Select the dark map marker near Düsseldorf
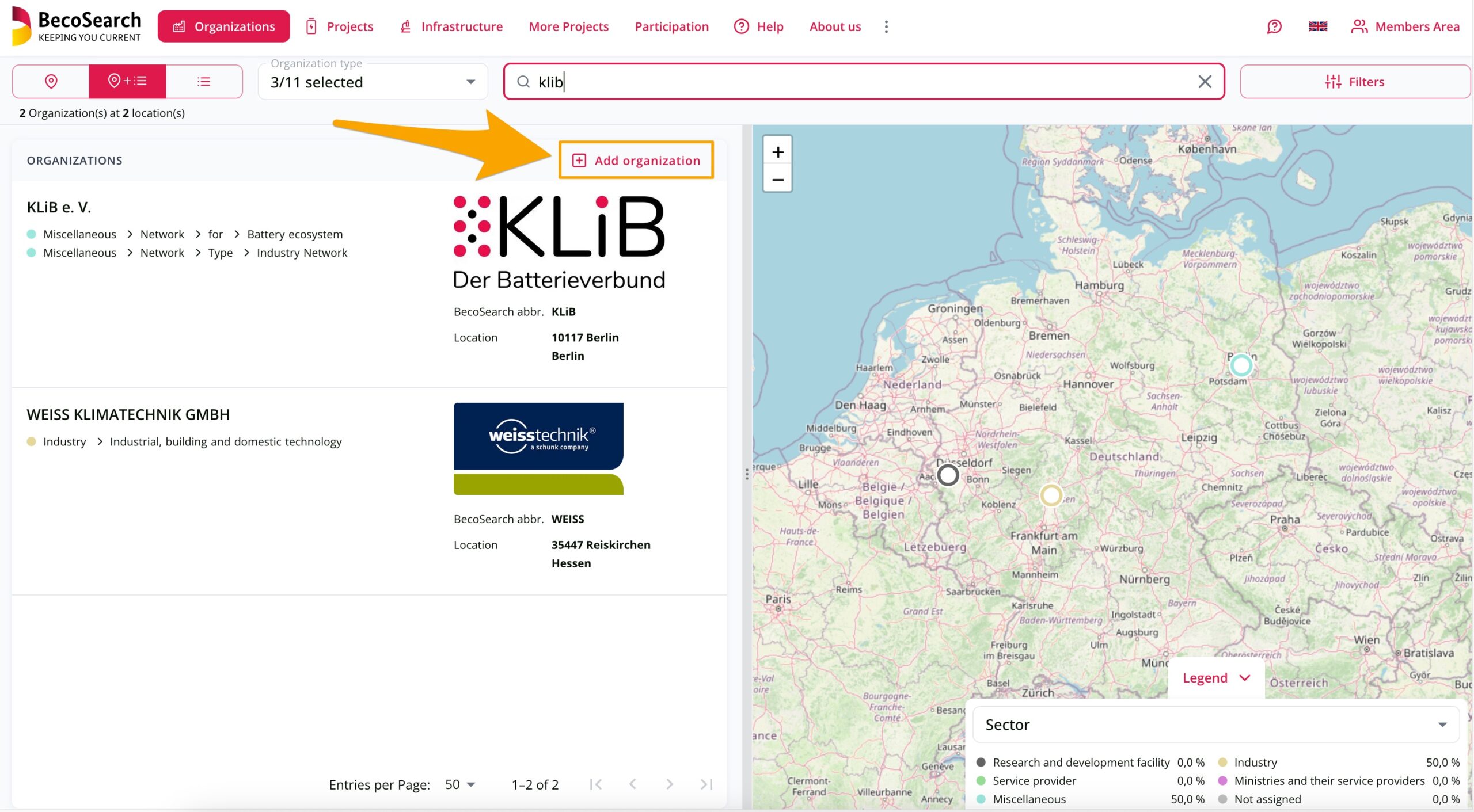The height and width of the screenshot is (812, 1474). click(x=948, y=475)
